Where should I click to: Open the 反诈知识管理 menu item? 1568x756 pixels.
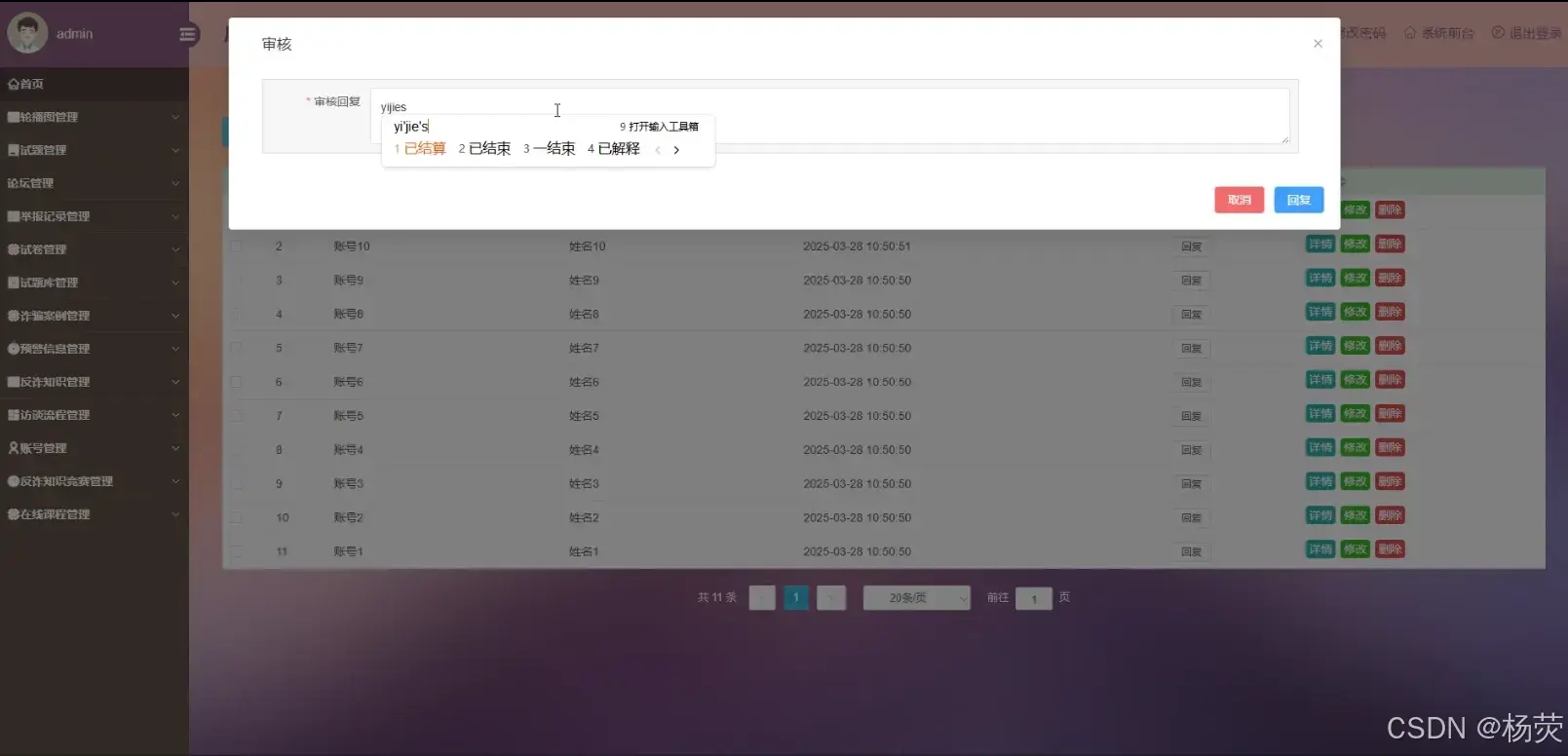click(x=94, y=382)
